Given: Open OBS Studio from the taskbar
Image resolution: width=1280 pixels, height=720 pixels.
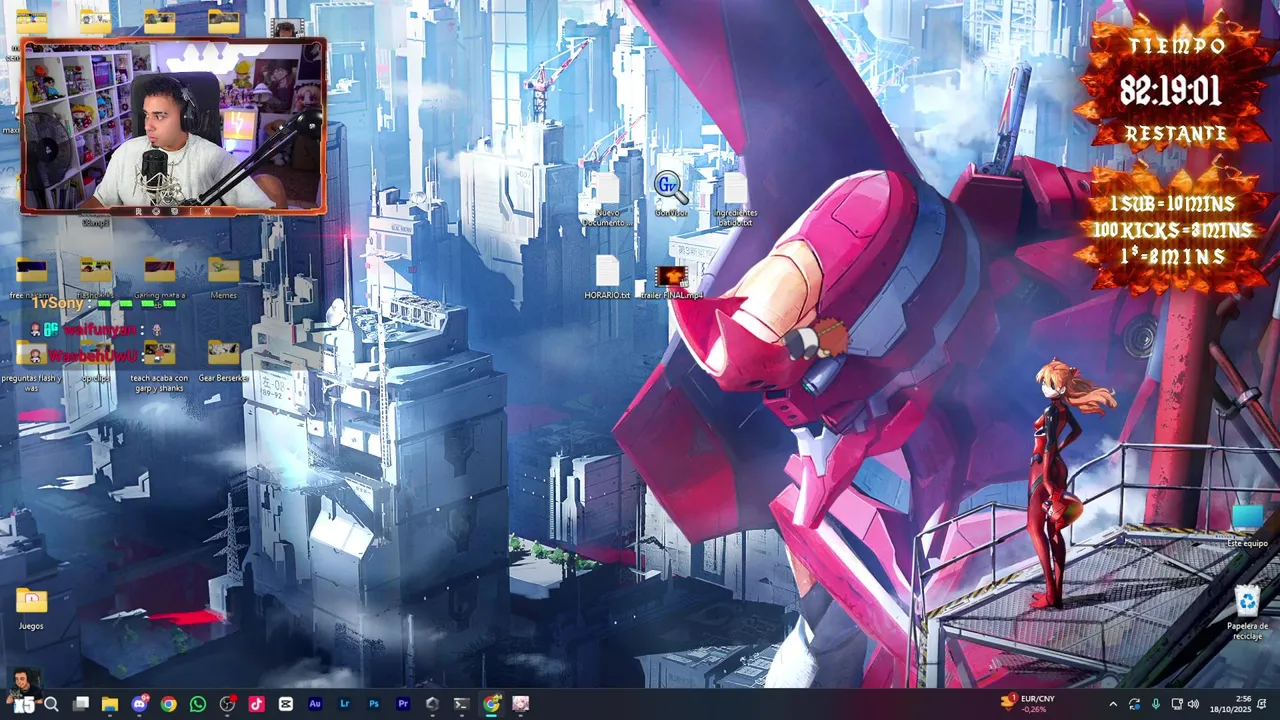Looking at the screenshot, I should click(228, 704).
